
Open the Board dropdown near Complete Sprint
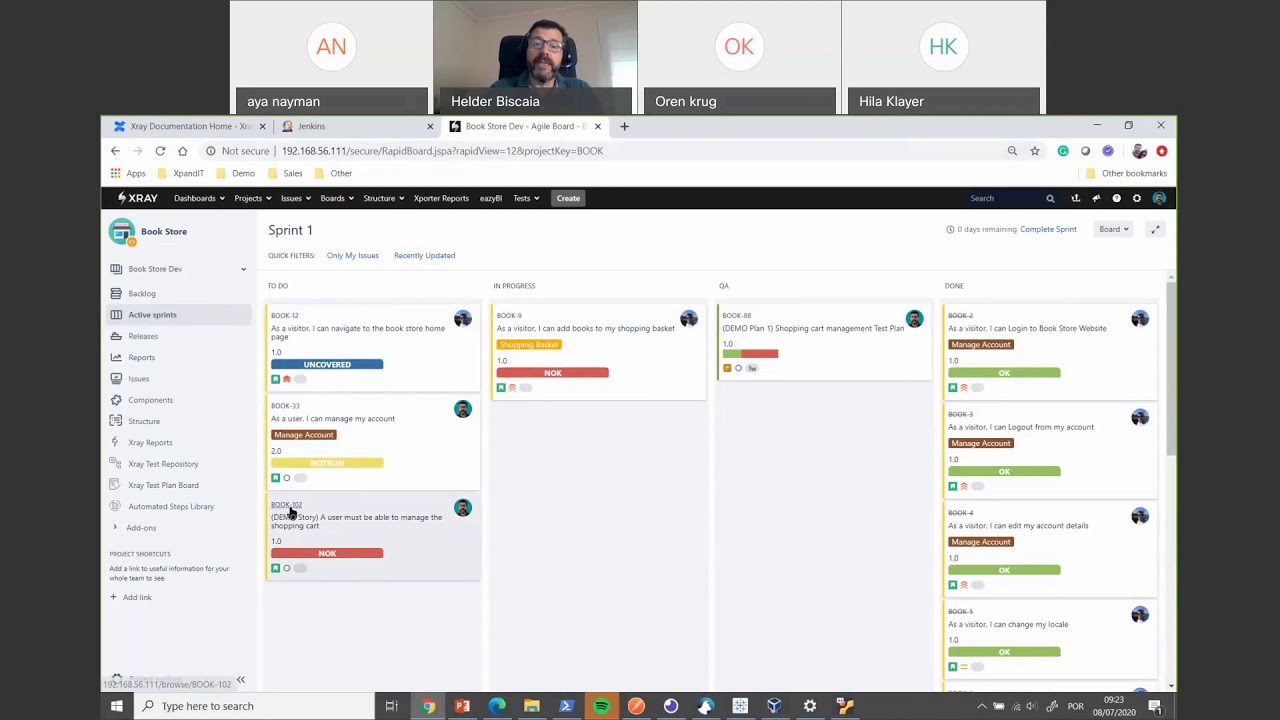pos(1114,229)
